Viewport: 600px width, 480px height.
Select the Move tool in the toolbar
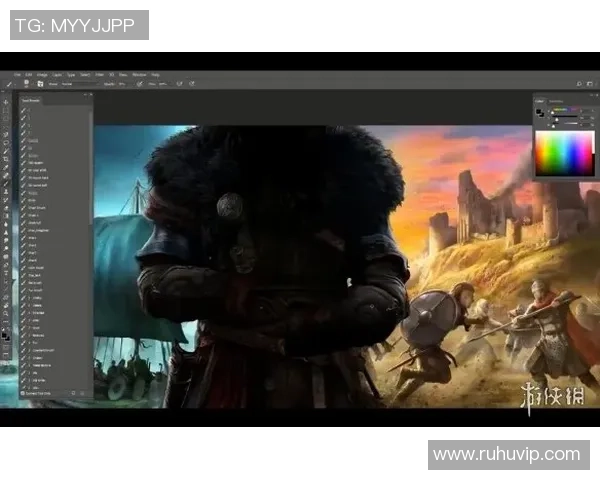(x=6, y=101)
